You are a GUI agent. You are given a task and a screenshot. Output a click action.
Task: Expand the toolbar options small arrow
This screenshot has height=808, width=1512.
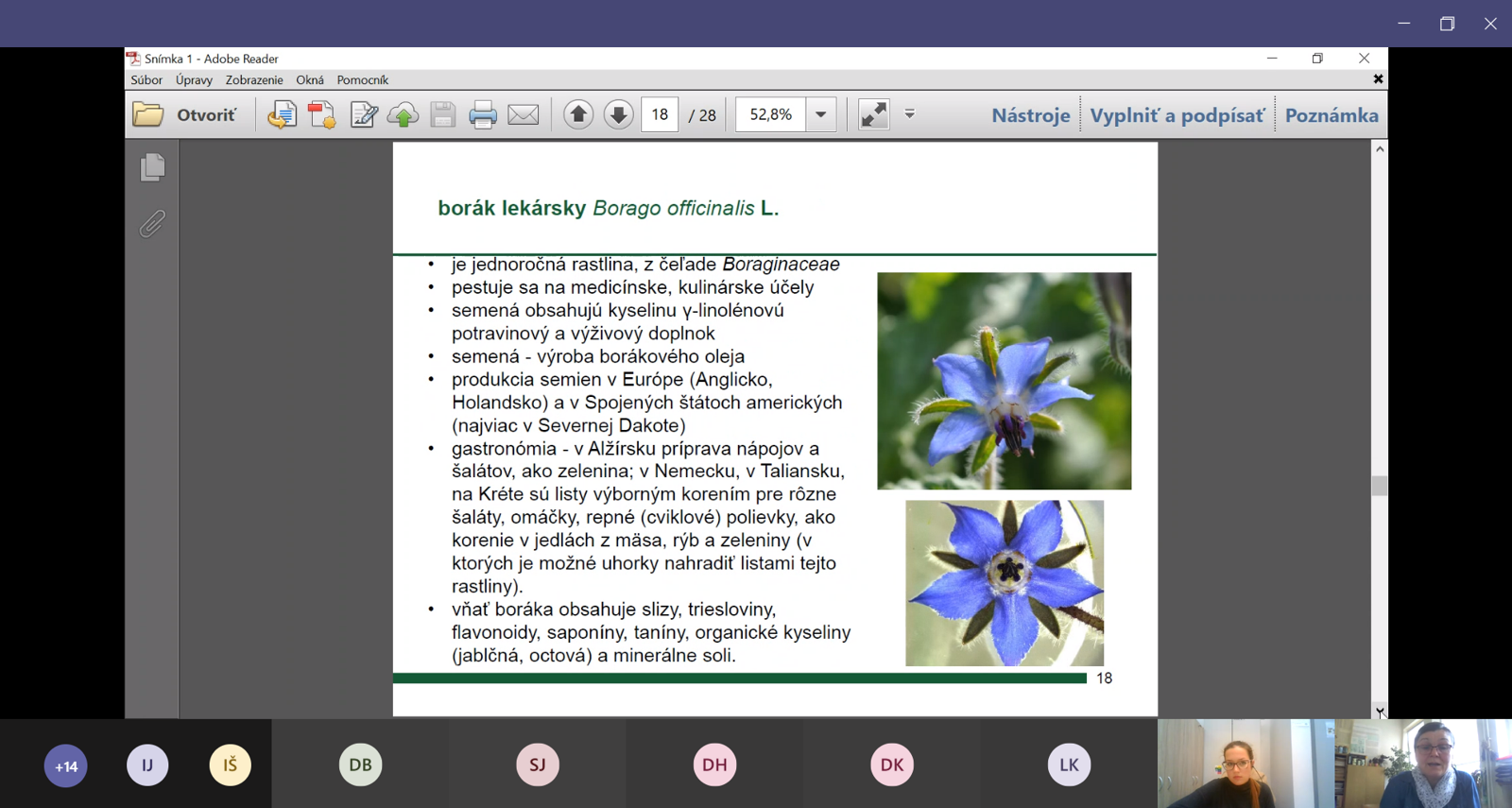click(910, 114)
